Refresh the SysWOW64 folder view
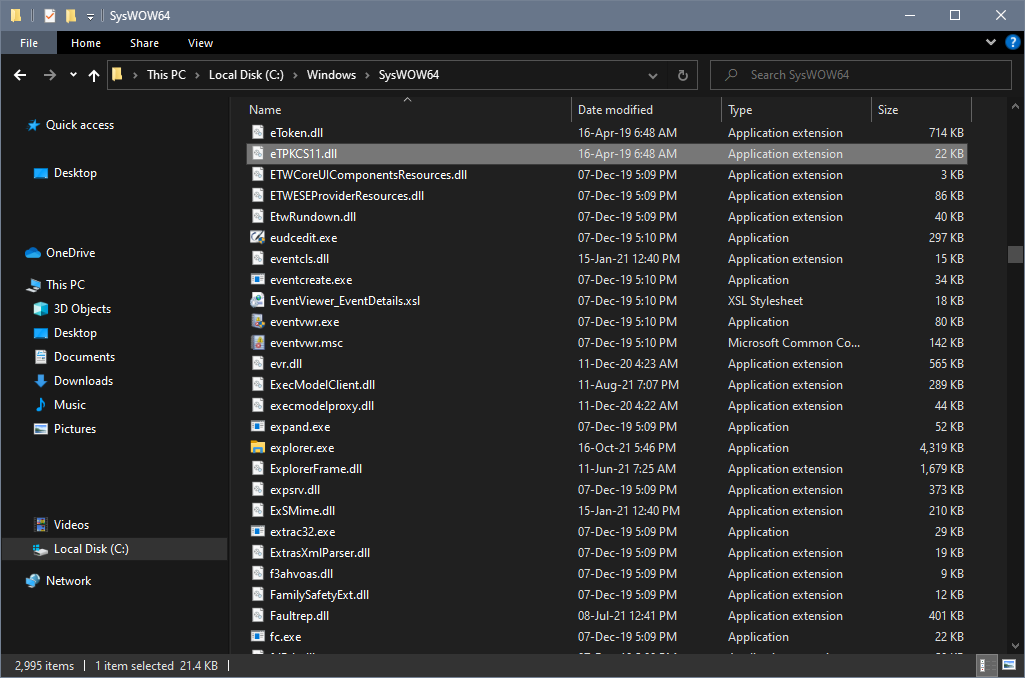Image resolution: width=1025 pixels, height=678 pixels. click(682, 75)
